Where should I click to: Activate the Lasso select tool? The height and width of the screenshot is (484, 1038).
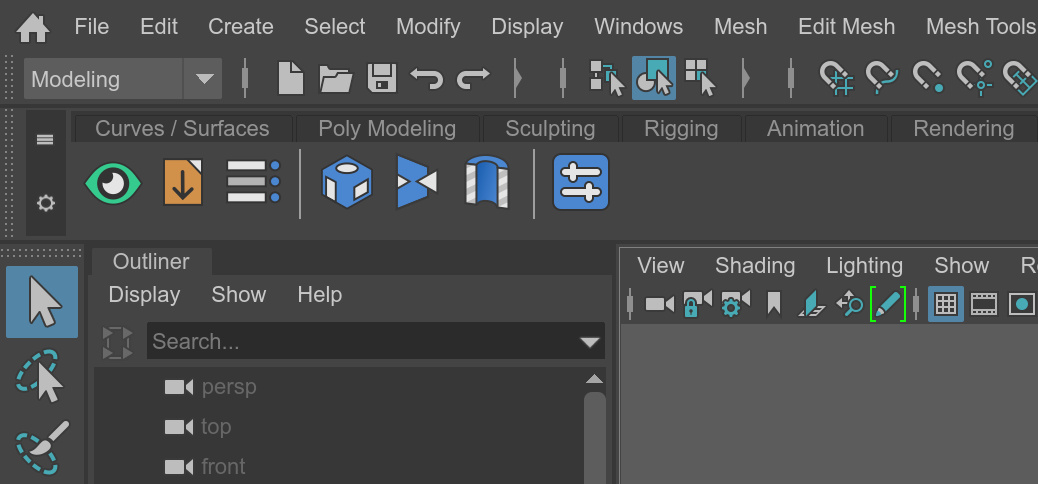[x=40, y=375]
